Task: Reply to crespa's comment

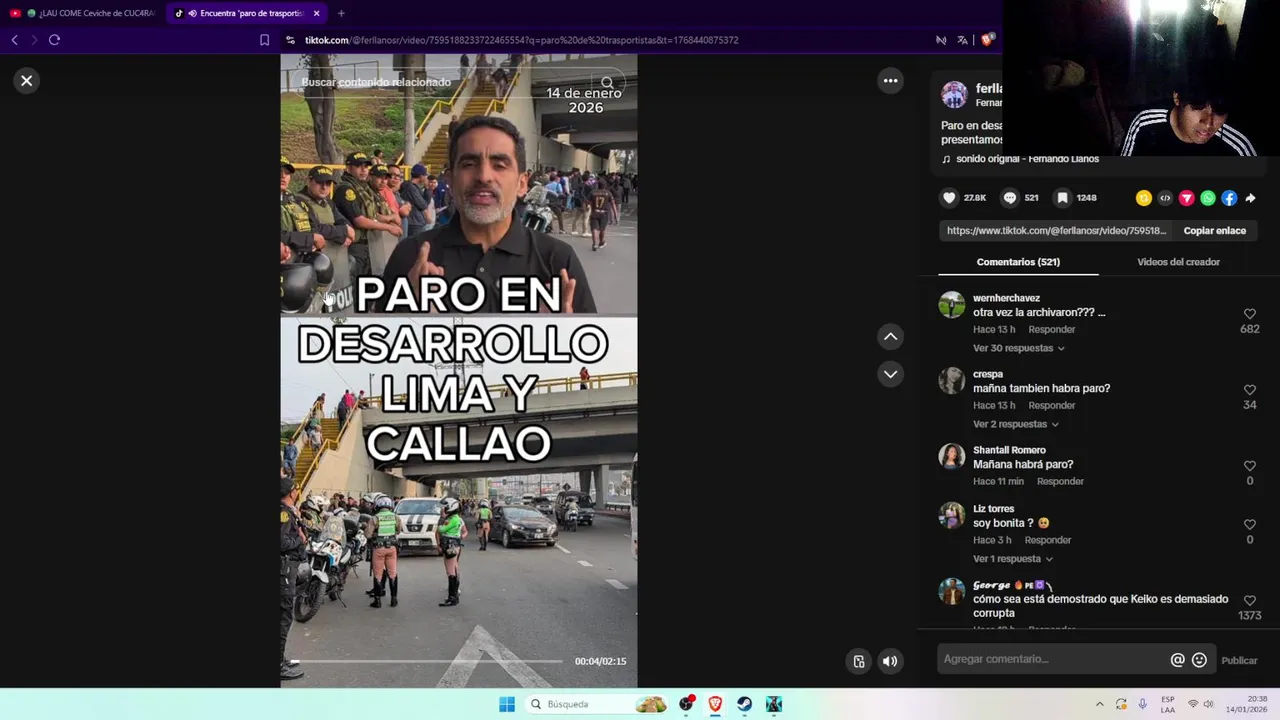Action: (1052, 405)
